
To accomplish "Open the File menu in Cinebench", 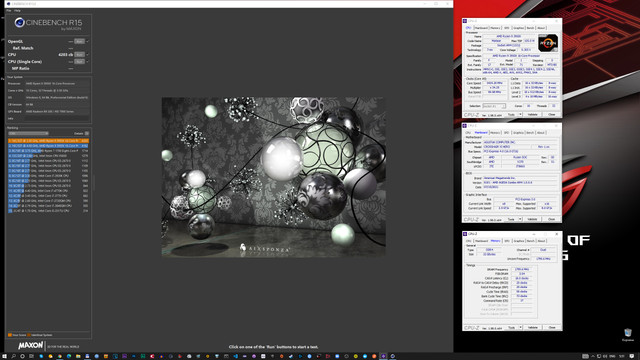I will [x=9, y=11].
